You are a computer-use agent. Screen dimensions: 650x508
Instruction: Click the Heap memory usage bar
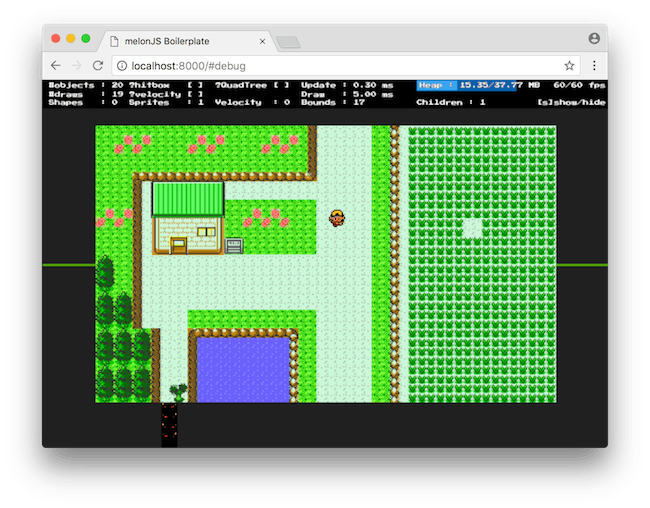tap(467, 85)
